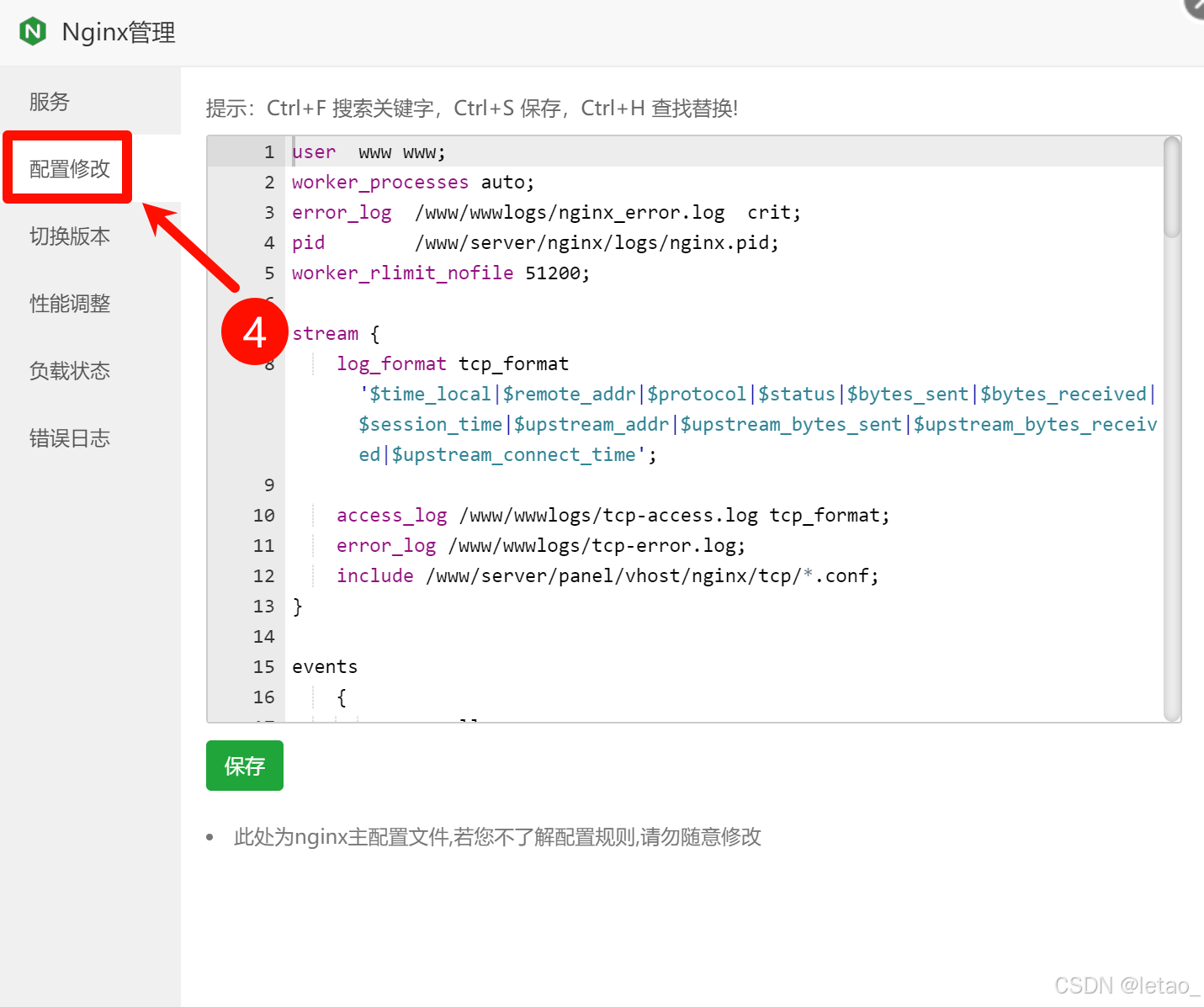Screen dimensions: 1204x1007
Task: Click the opening brace on line 16
Action: coord(342,697)
